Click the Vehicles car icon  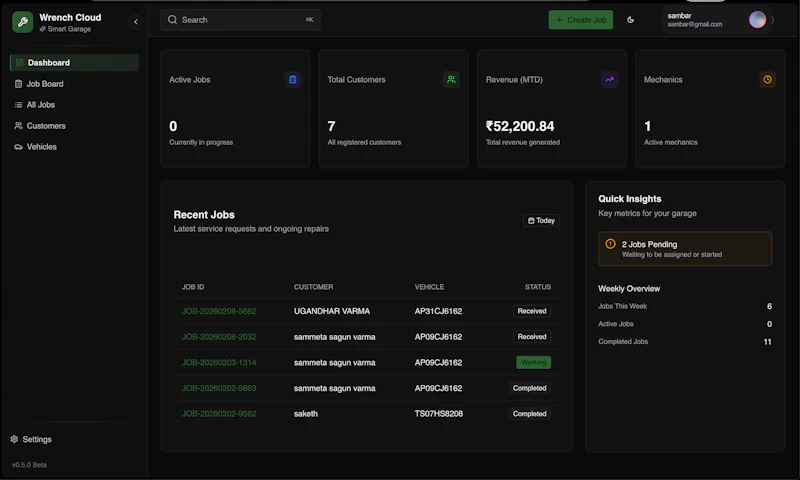coord(18,146)
